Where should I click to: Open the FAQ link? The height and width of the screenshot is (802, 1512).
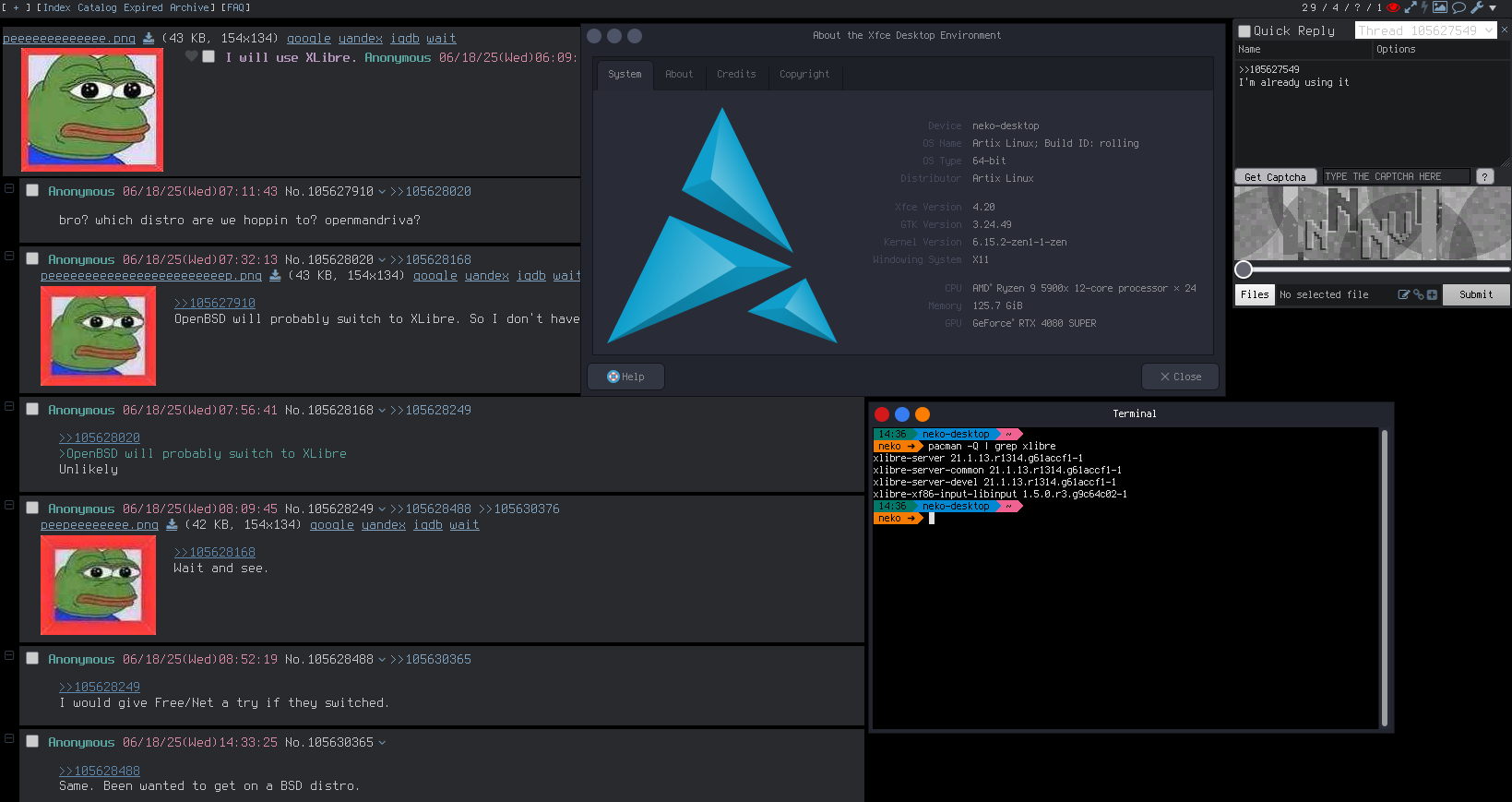coord(235,7)
